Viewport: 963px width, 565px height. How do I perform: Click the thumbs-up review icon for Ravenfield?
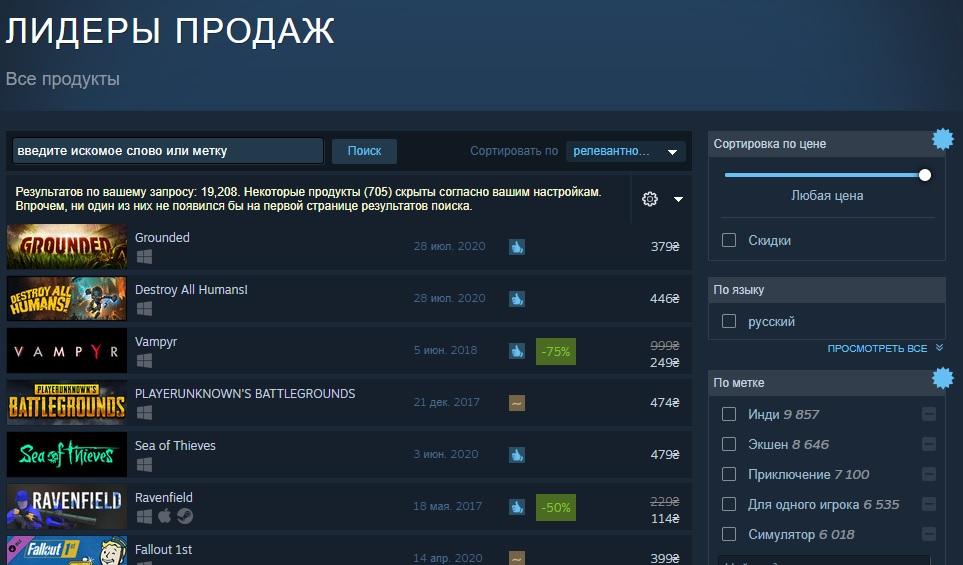(x=517, y=507)
